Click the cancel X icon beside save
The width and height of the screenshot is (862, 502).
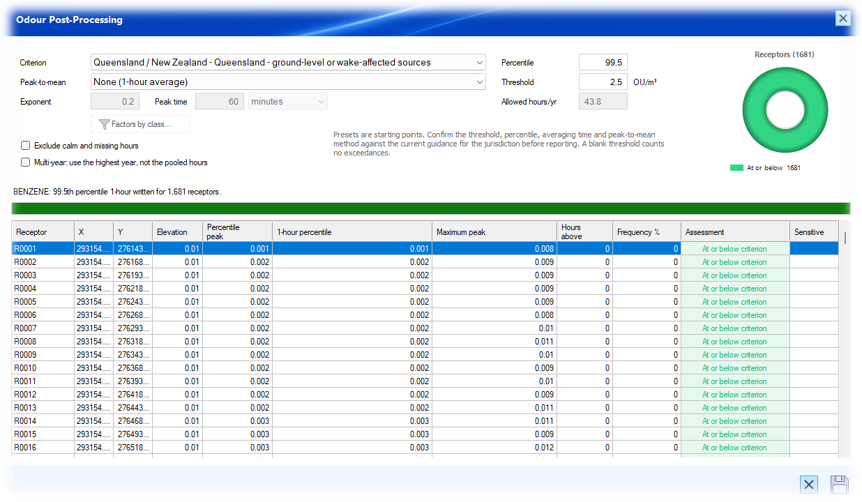809,484
